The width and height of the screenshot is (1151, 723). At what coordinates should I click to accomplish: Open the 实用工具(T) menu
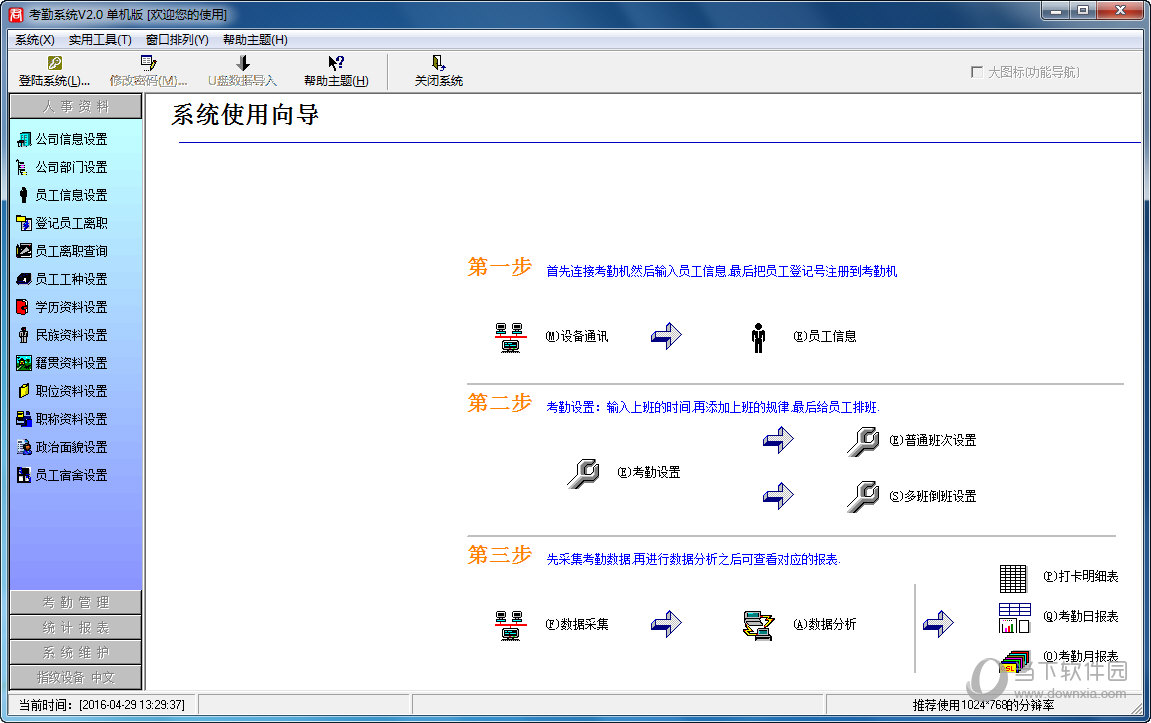coord(100,40)
